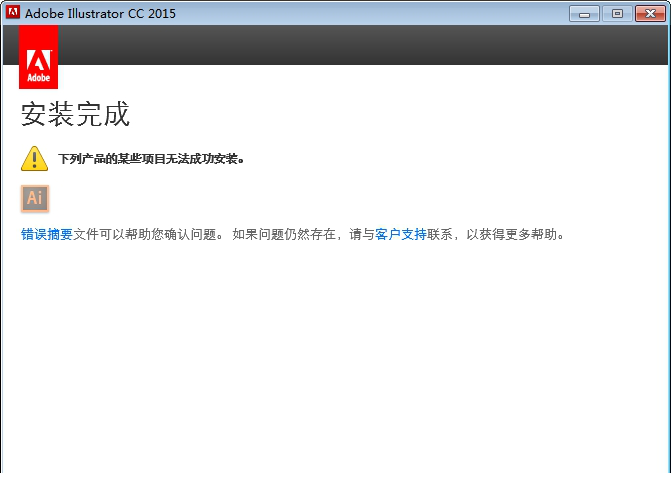Open the 错误摘要 error summary link
671x491 pixels.
tap(47, 234)
